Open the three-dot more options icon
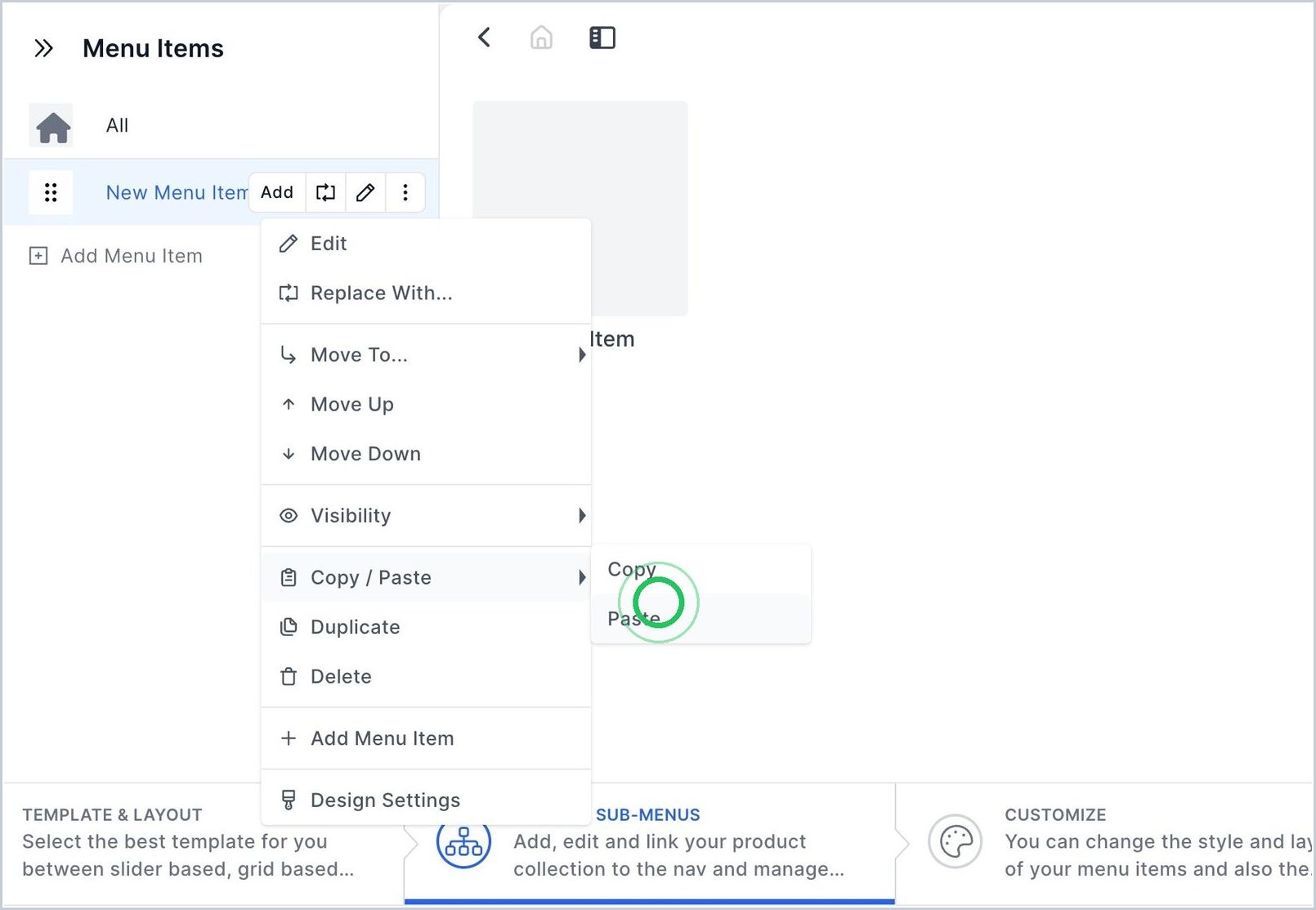This screenshot has height=910, width=1316. 405,192
